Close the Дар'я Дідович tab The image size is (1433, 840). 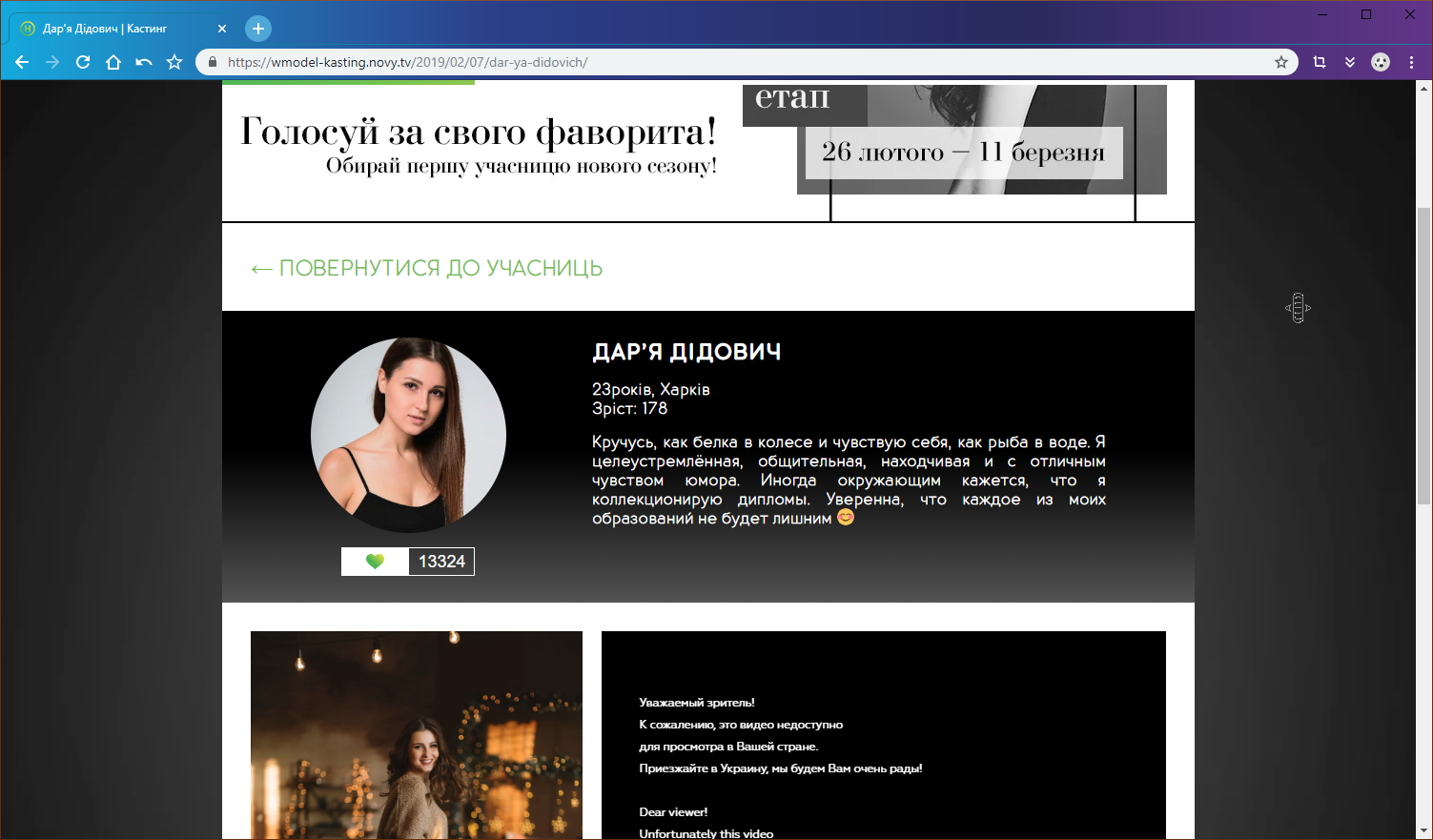tap(222, 29)
